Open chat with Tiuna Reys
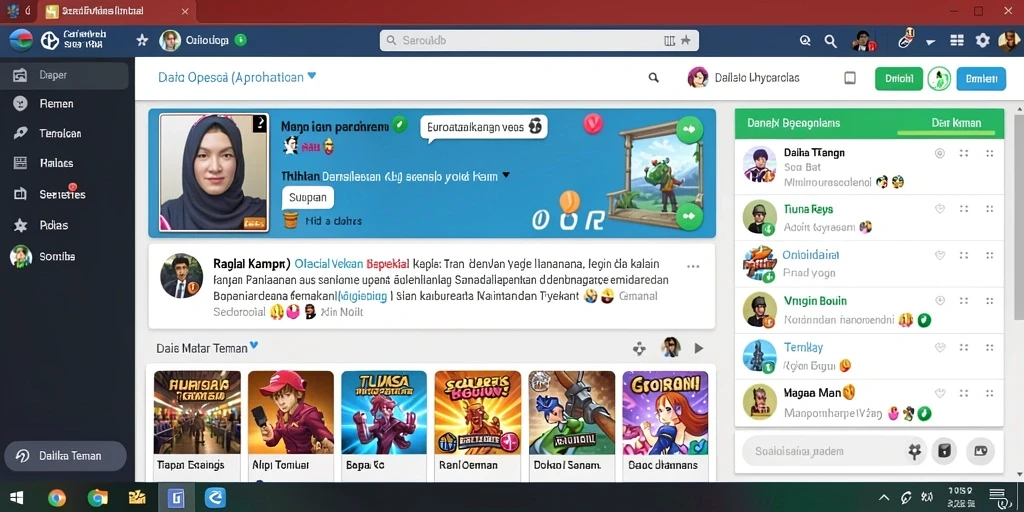 (869, 217)
